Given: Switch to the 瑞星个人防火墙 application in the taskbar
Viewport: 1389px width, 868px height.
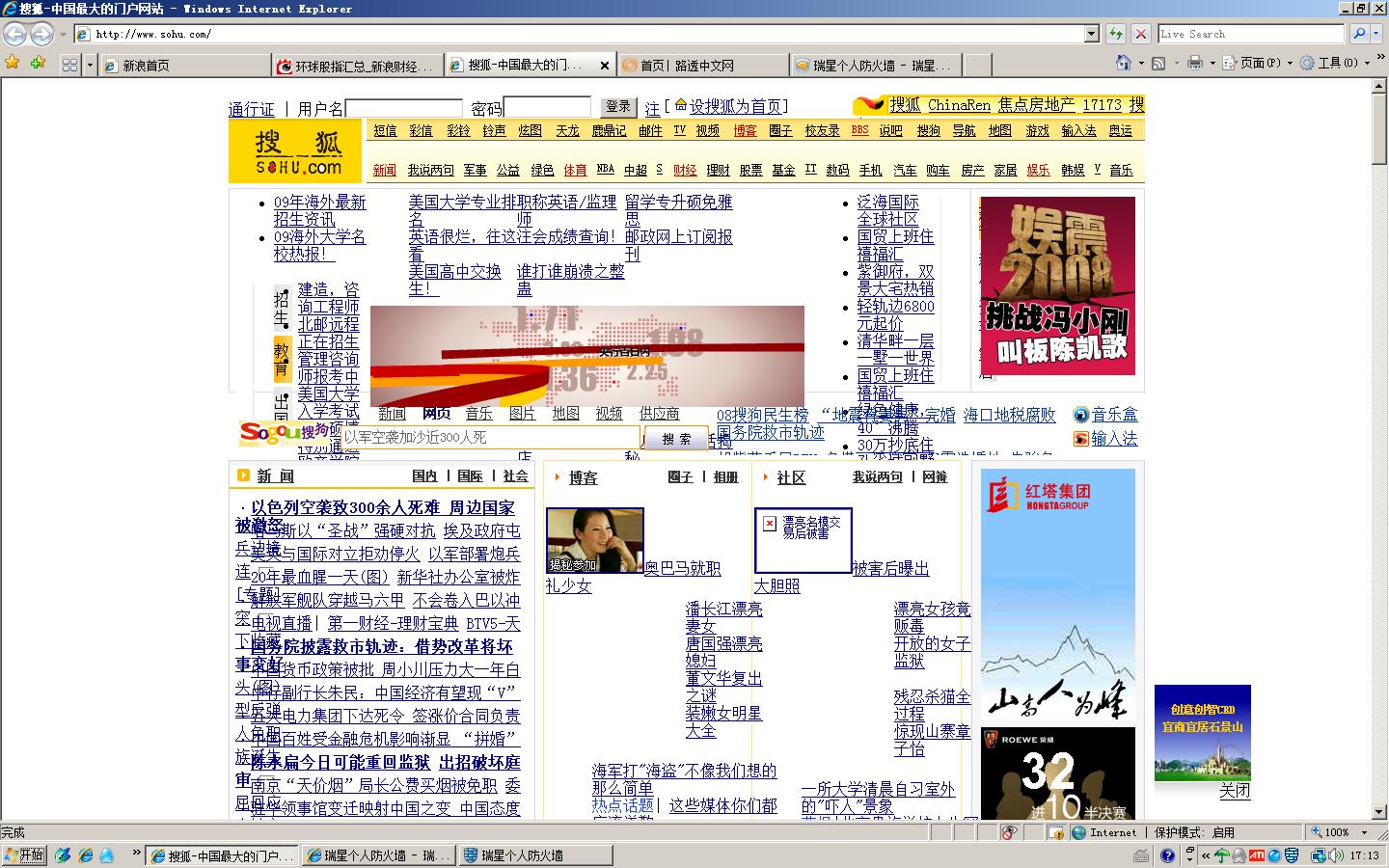Looking at the screenshot, I should pyautogui.click(x=537, y=855).
